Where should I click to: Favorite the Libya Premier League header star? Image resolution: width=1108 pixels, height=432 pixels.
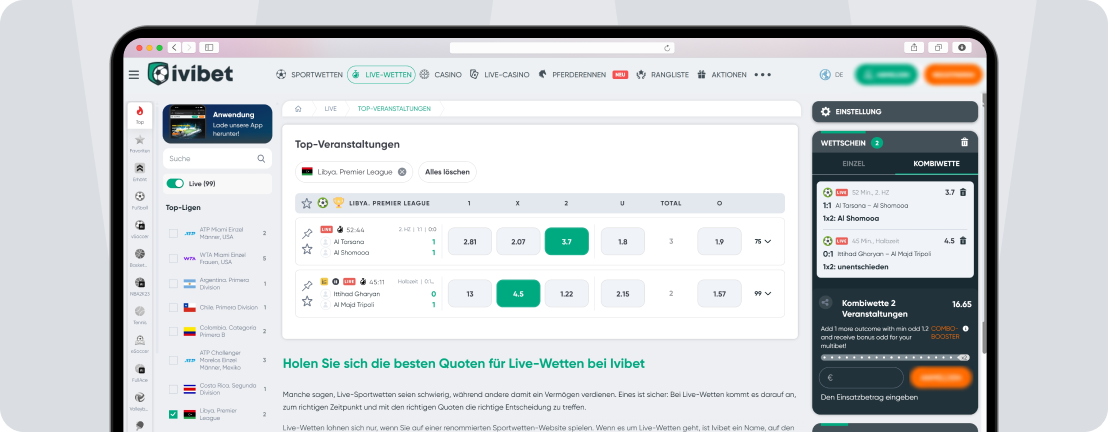[307, 203]
